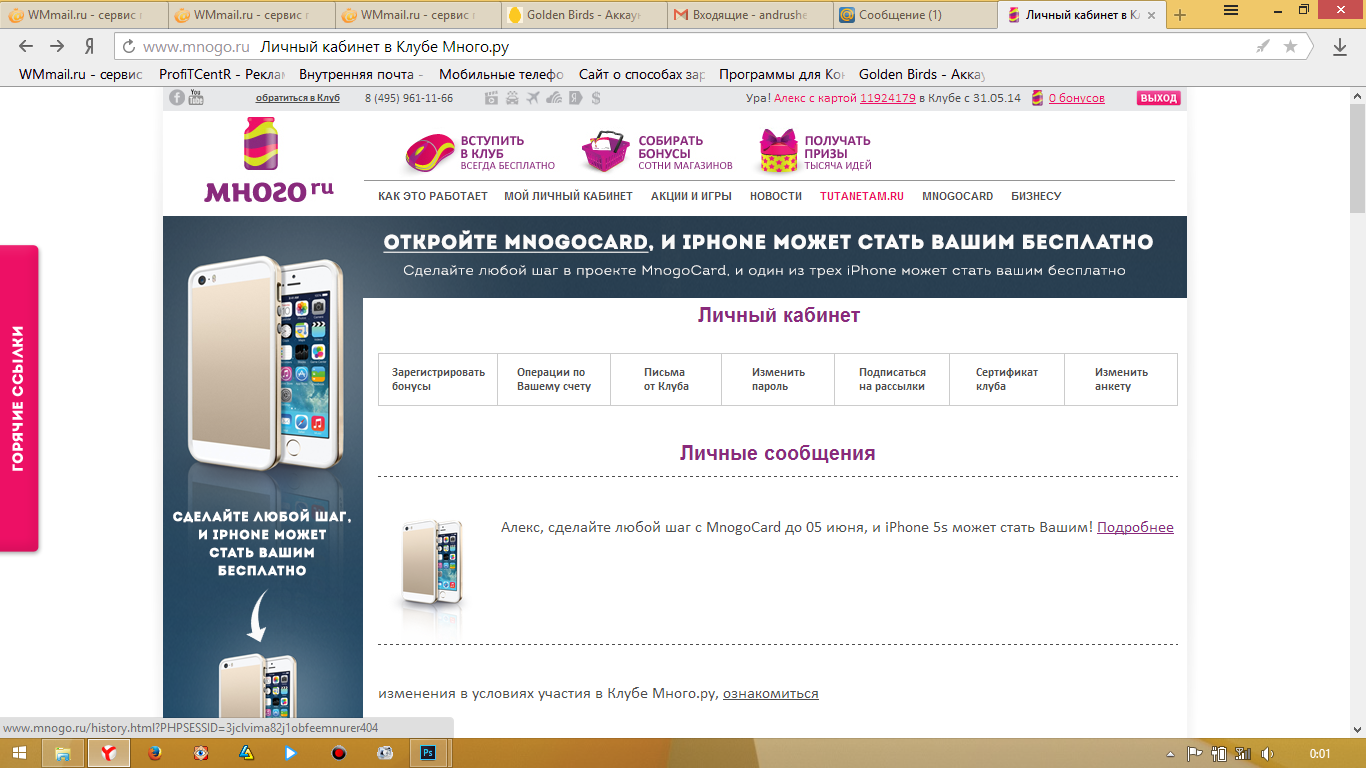Image resolution: width=1366 pixels, height=768 pixels.
Task: Go back with browser back arrow
Action: tap(26, 47)
